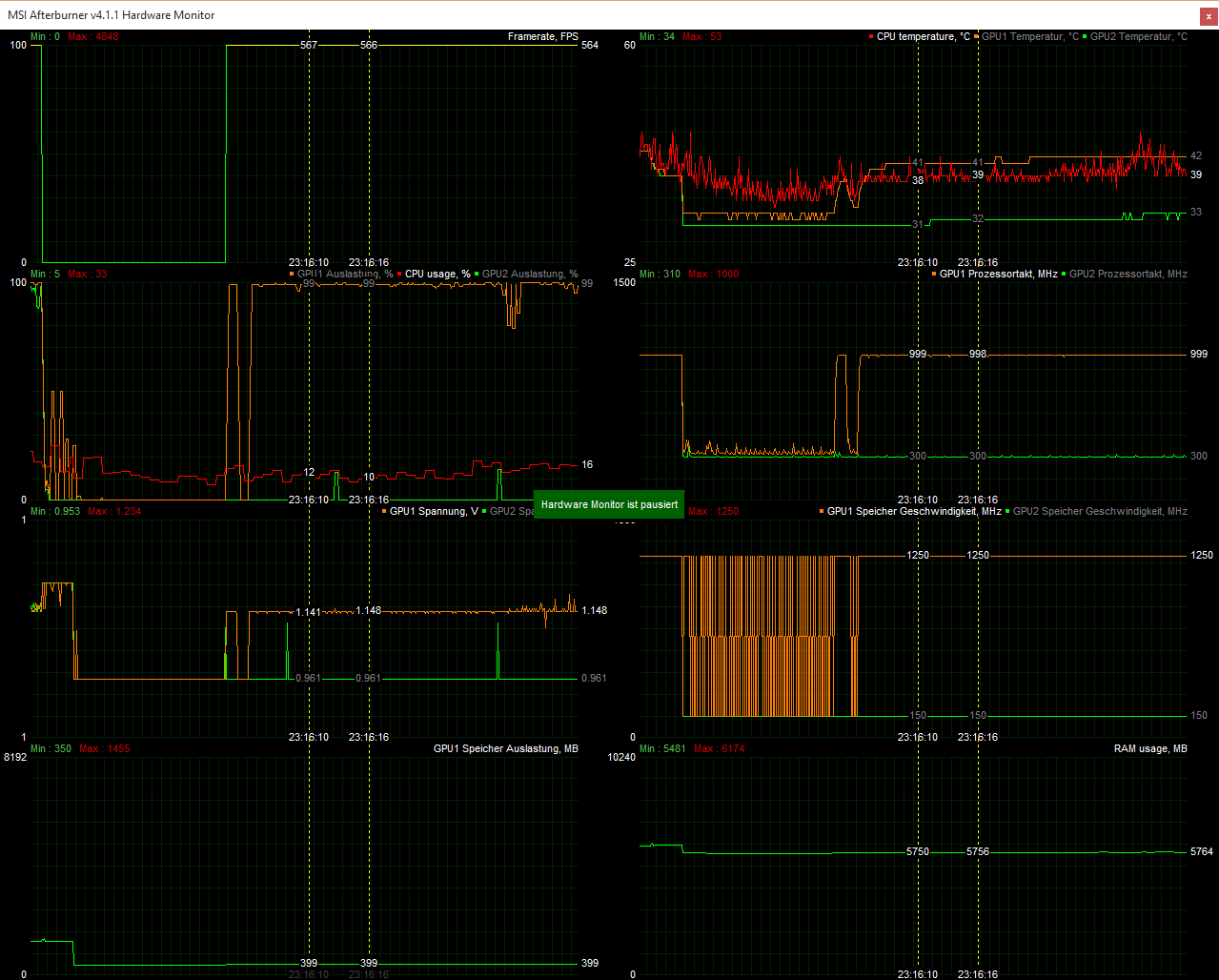Click the current CPU usage value '16'

[587, 464]
